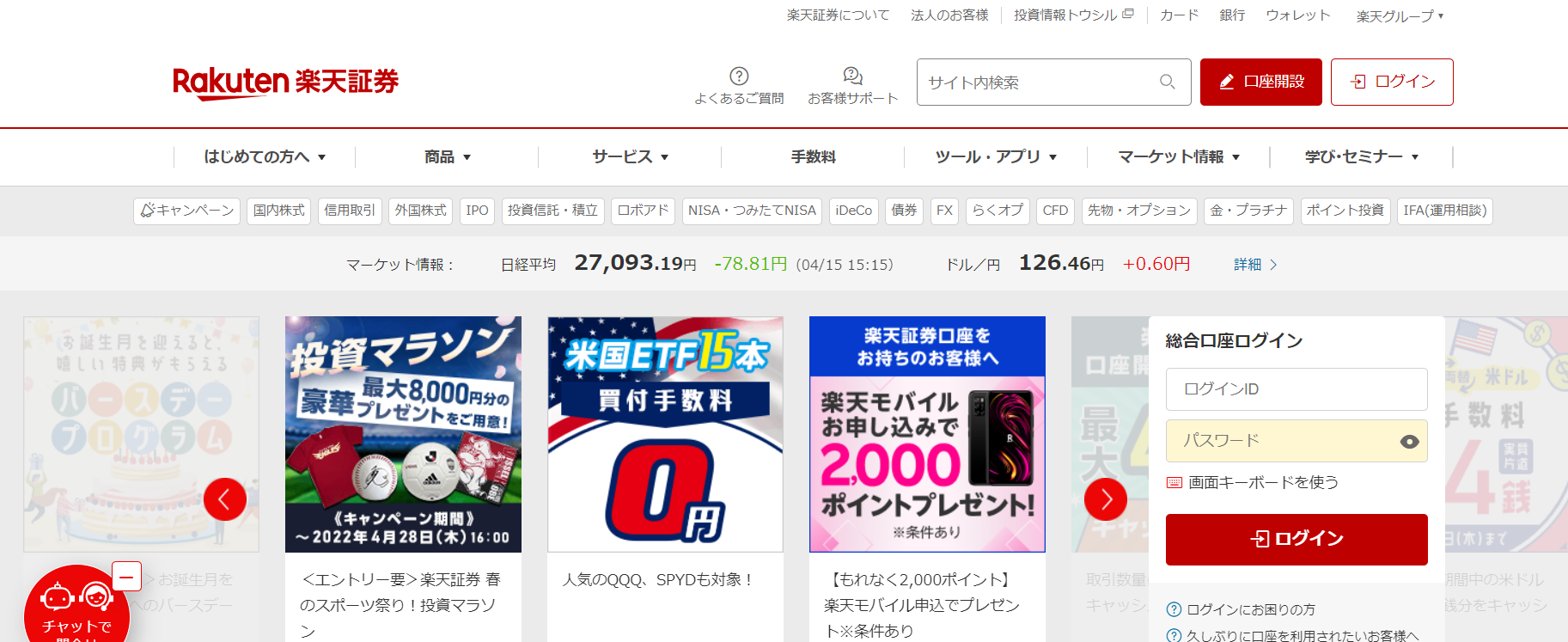The height and width of the screenshot is (642, 1568).
Task: Select the IPO tag
Action: click(x=477, y=211)
